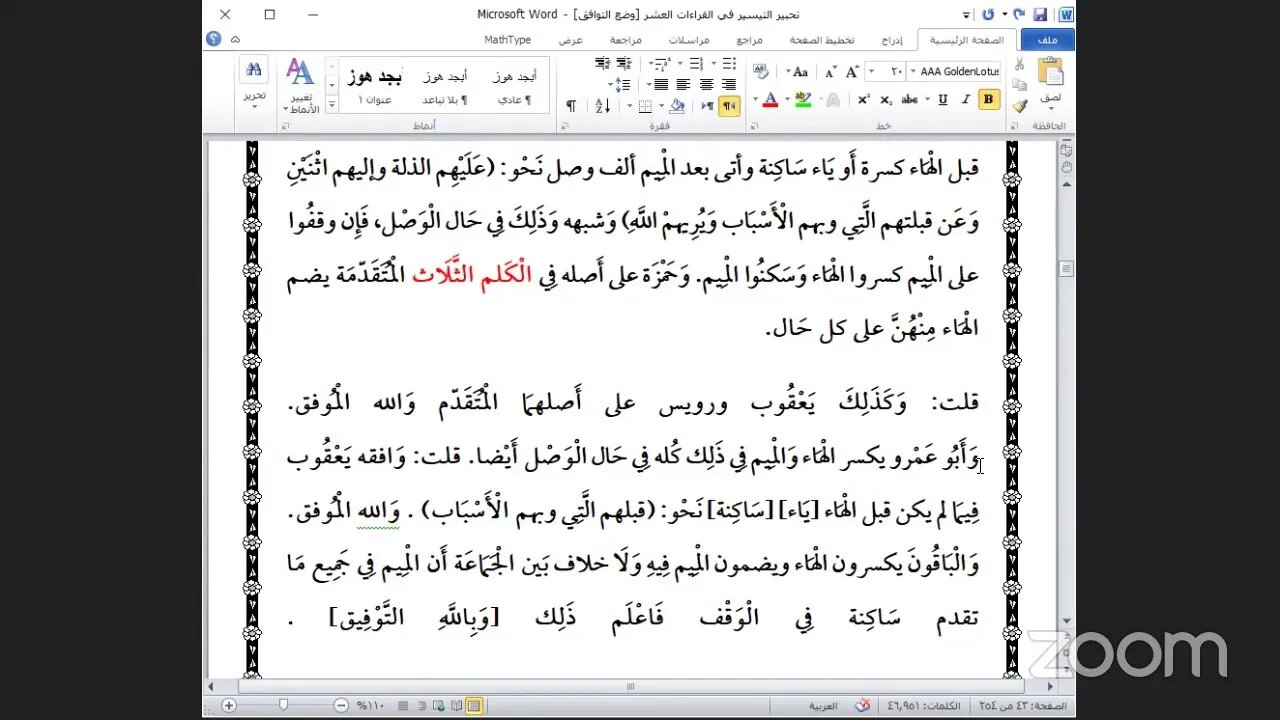The width and height of the screenshot is (1280, 720).
Task: Center align paragraph text
Action: tap(706, 85)
